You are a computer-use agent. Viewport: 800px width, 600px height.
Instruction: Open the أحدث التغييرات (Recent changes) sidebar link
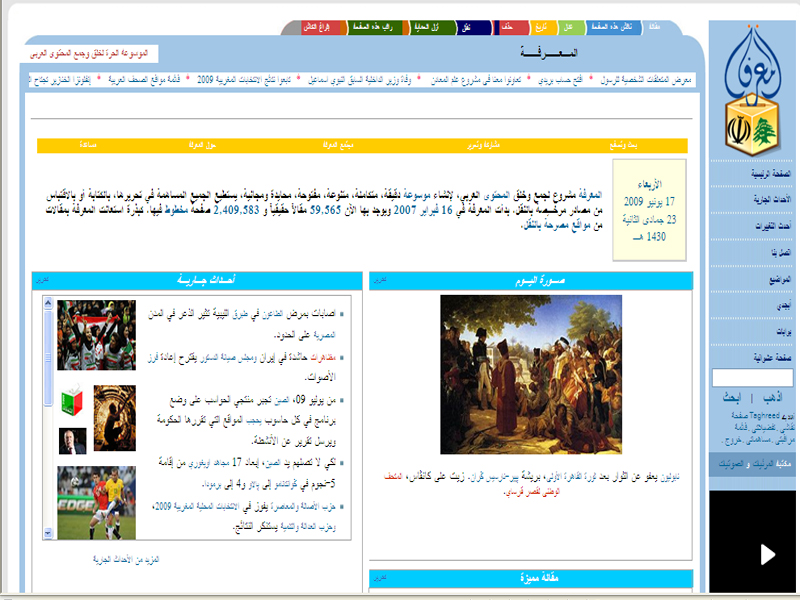click(x=773, y=226)
